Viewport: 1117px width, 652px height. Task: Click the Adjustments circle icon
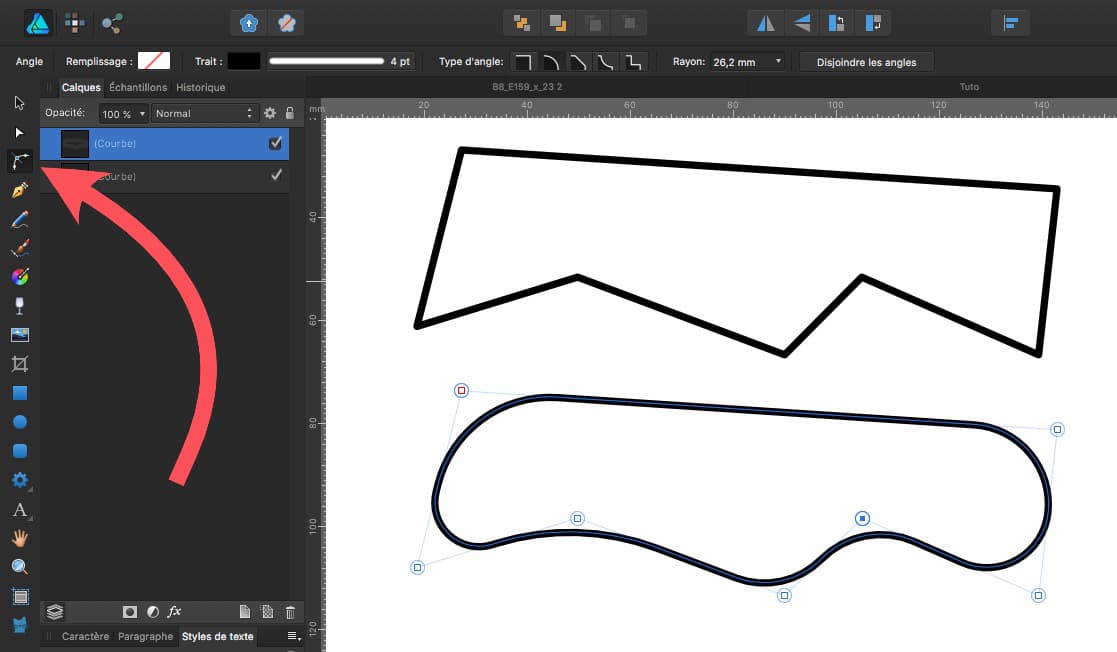[152, 612]
